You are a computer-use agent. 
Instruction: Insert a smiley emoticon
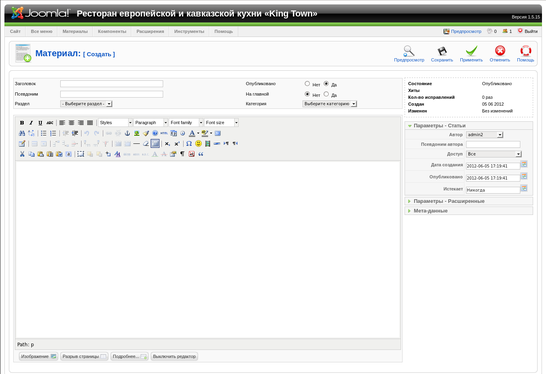coord(198,143)
